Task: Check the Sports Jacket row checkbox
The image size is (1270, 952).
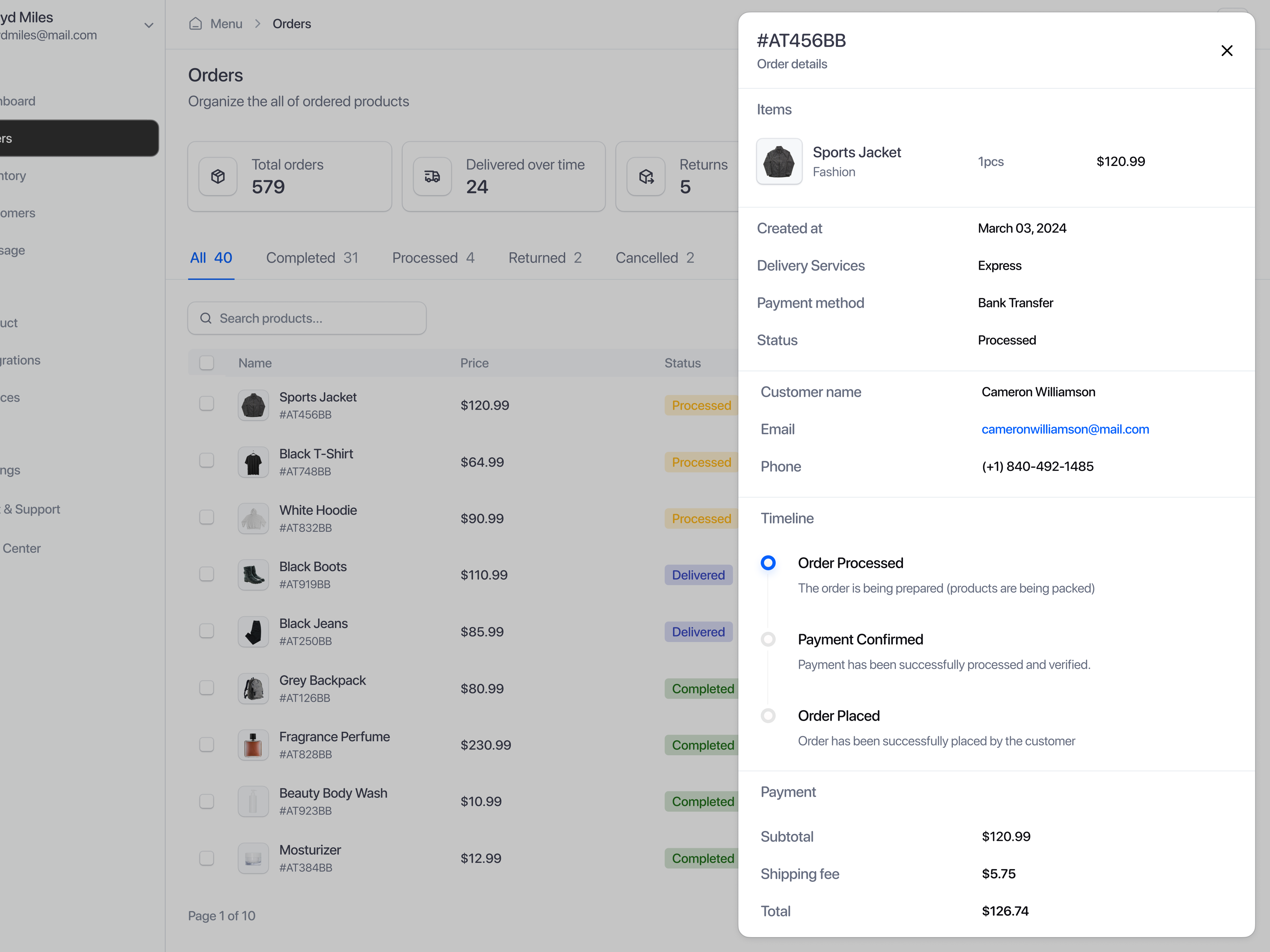Action: 207,403
